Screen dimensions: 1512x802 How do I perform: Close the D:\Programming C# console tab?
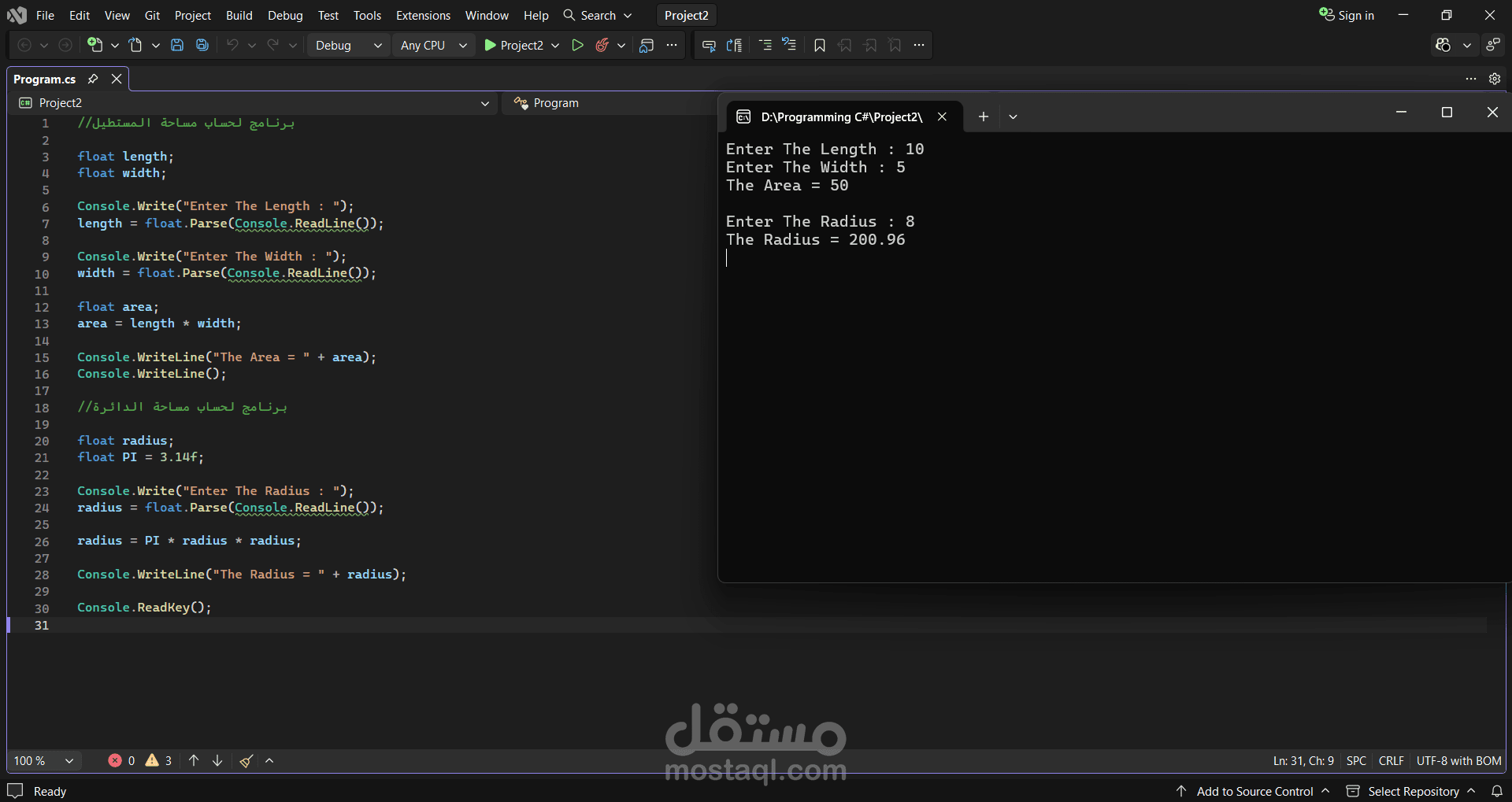(x=942, y=116)
